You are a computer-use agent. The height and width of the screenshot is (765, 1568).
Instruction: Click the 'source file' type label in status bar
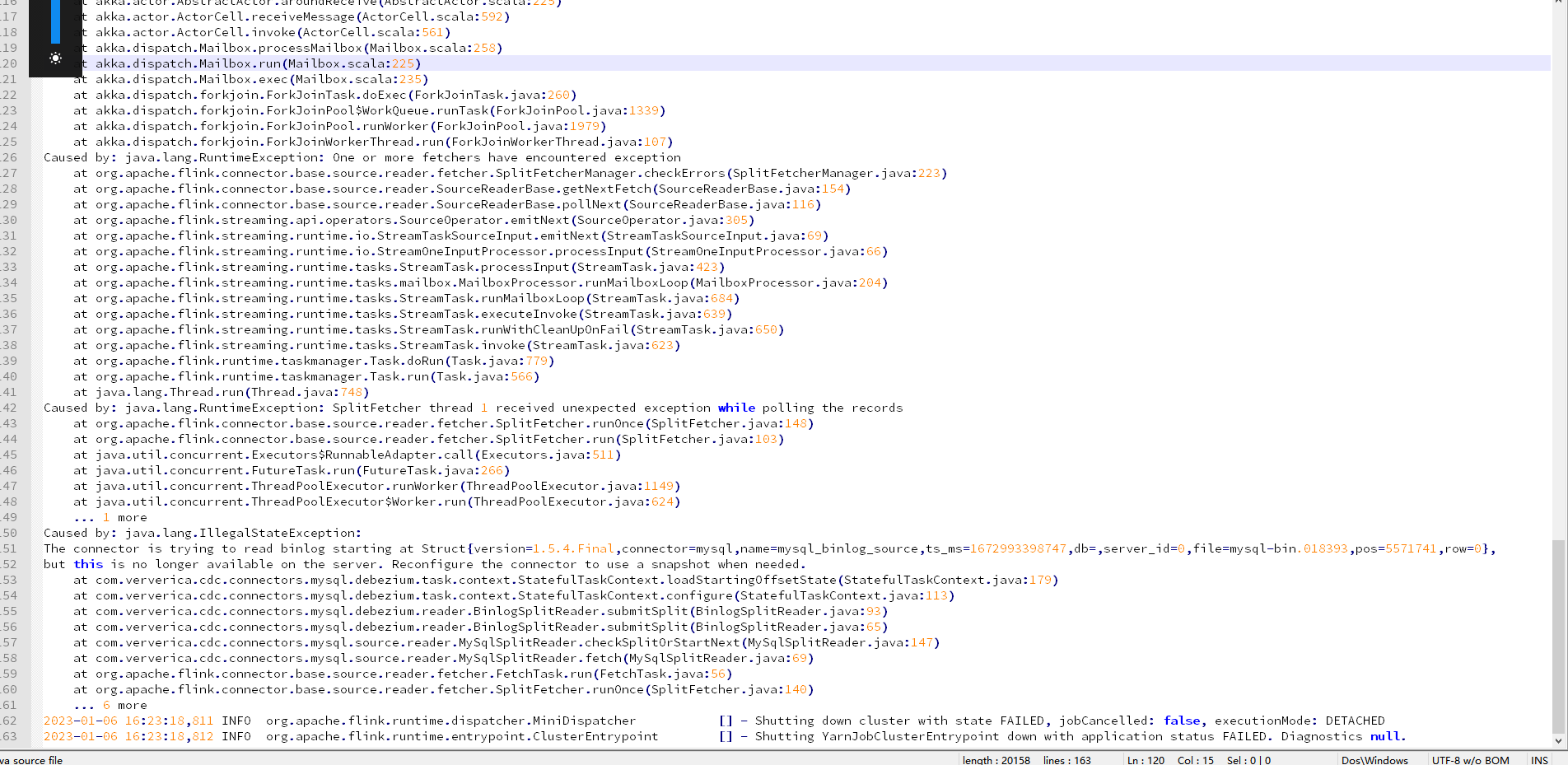pyautogui.click(x=38, y=760)
